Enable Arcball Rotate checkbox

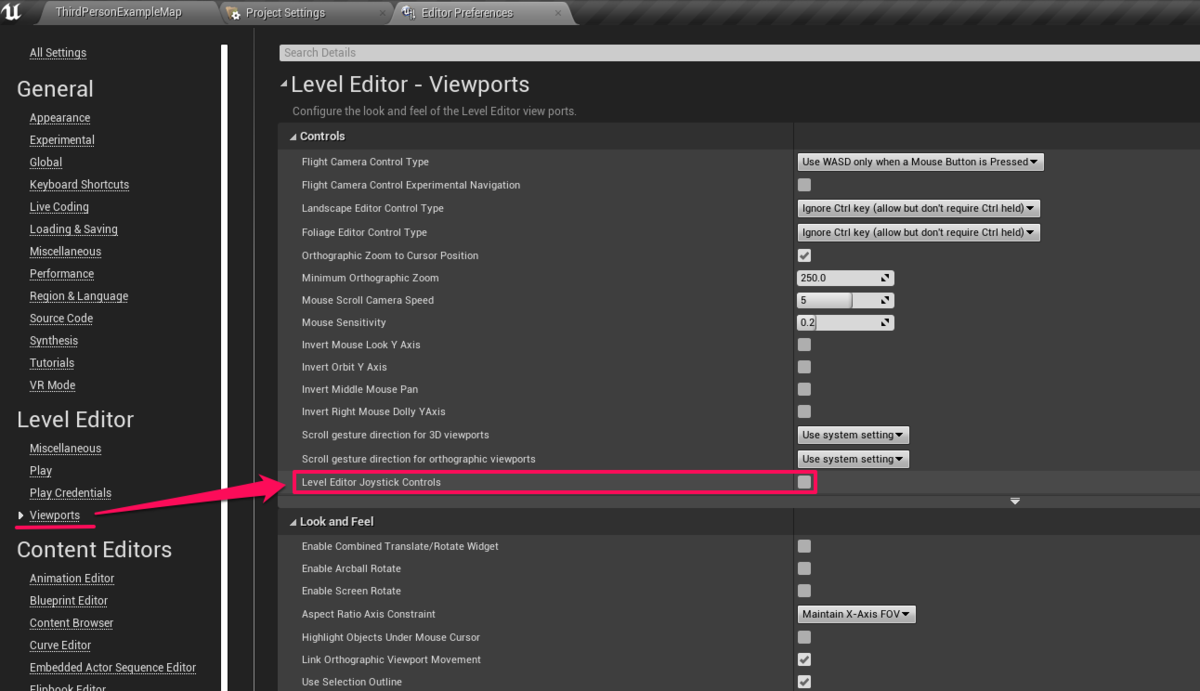804,568
